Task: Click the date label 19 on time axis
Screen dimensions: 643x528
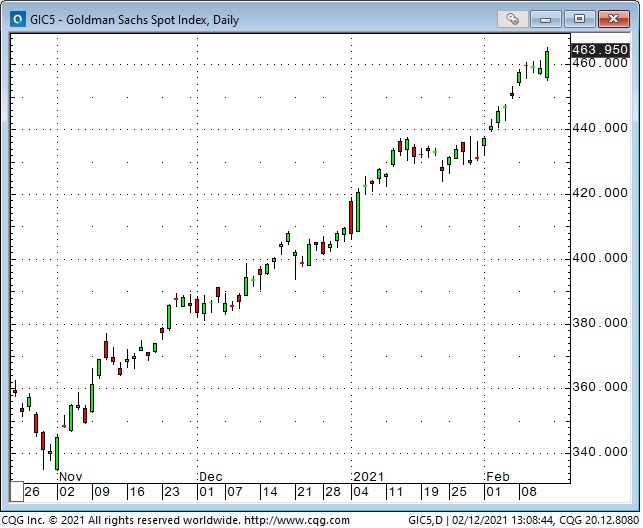Action: pos(431,492)
